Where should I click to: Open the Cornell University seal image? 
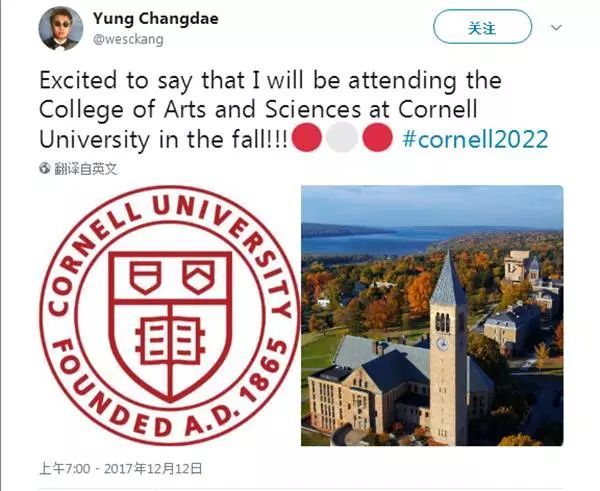(x=170, y=316)
